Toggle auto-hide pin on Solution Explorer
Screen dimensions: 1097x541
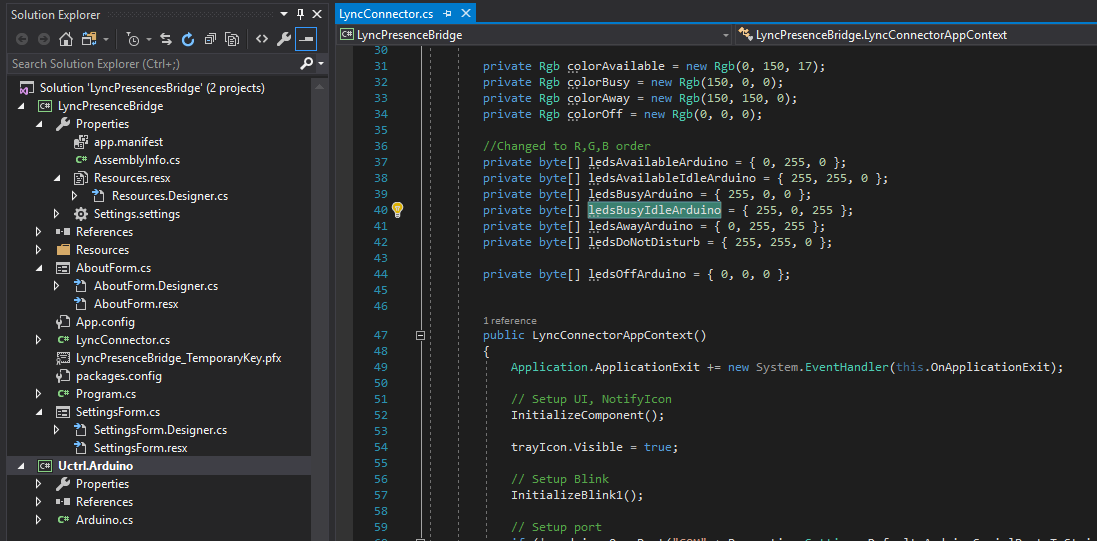300,14
